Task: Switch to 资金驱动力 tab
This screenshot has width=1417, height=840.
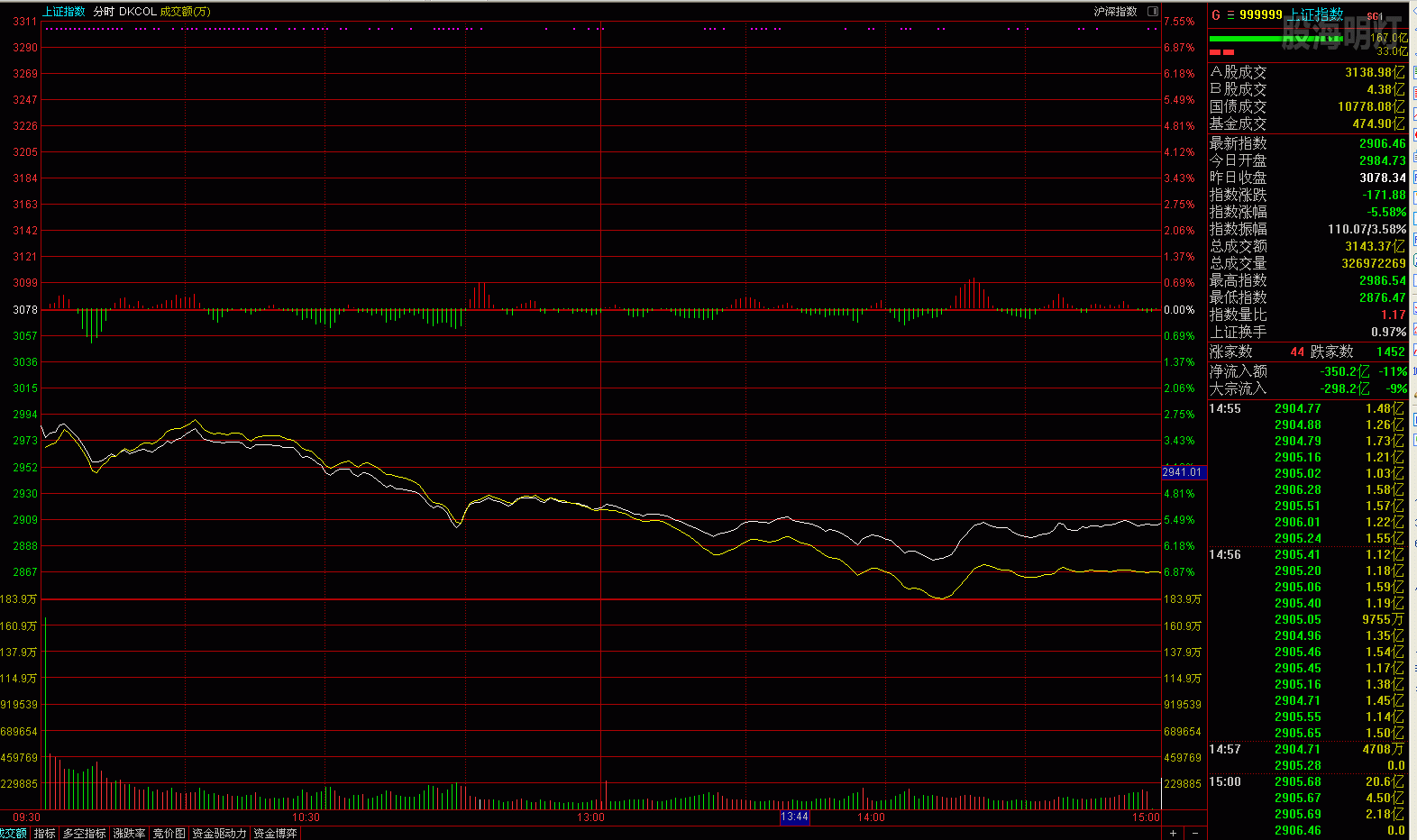Action: tap(219, 834)
